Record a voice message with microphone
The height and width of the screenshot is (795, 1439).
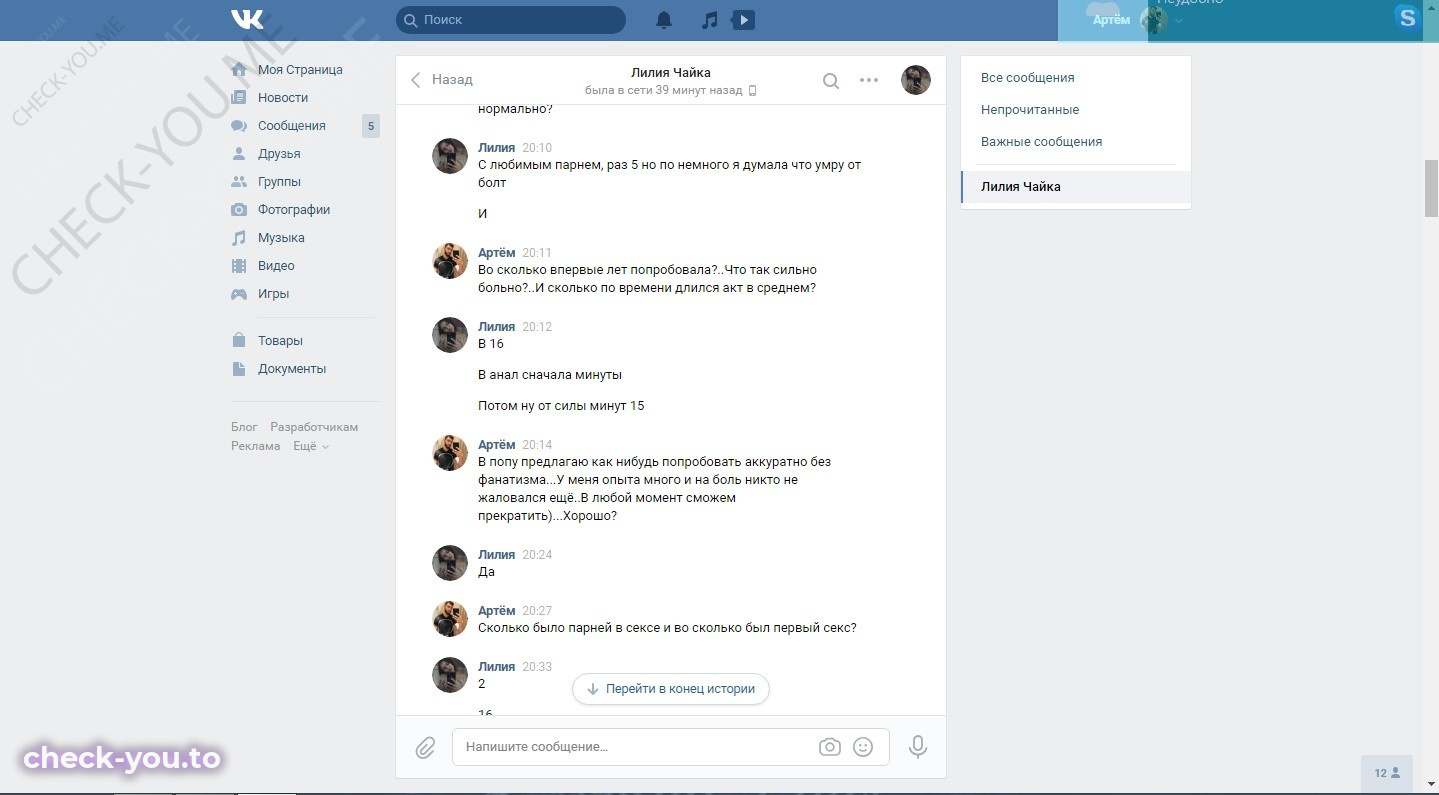pyautogui.click(x=918, y=747)
